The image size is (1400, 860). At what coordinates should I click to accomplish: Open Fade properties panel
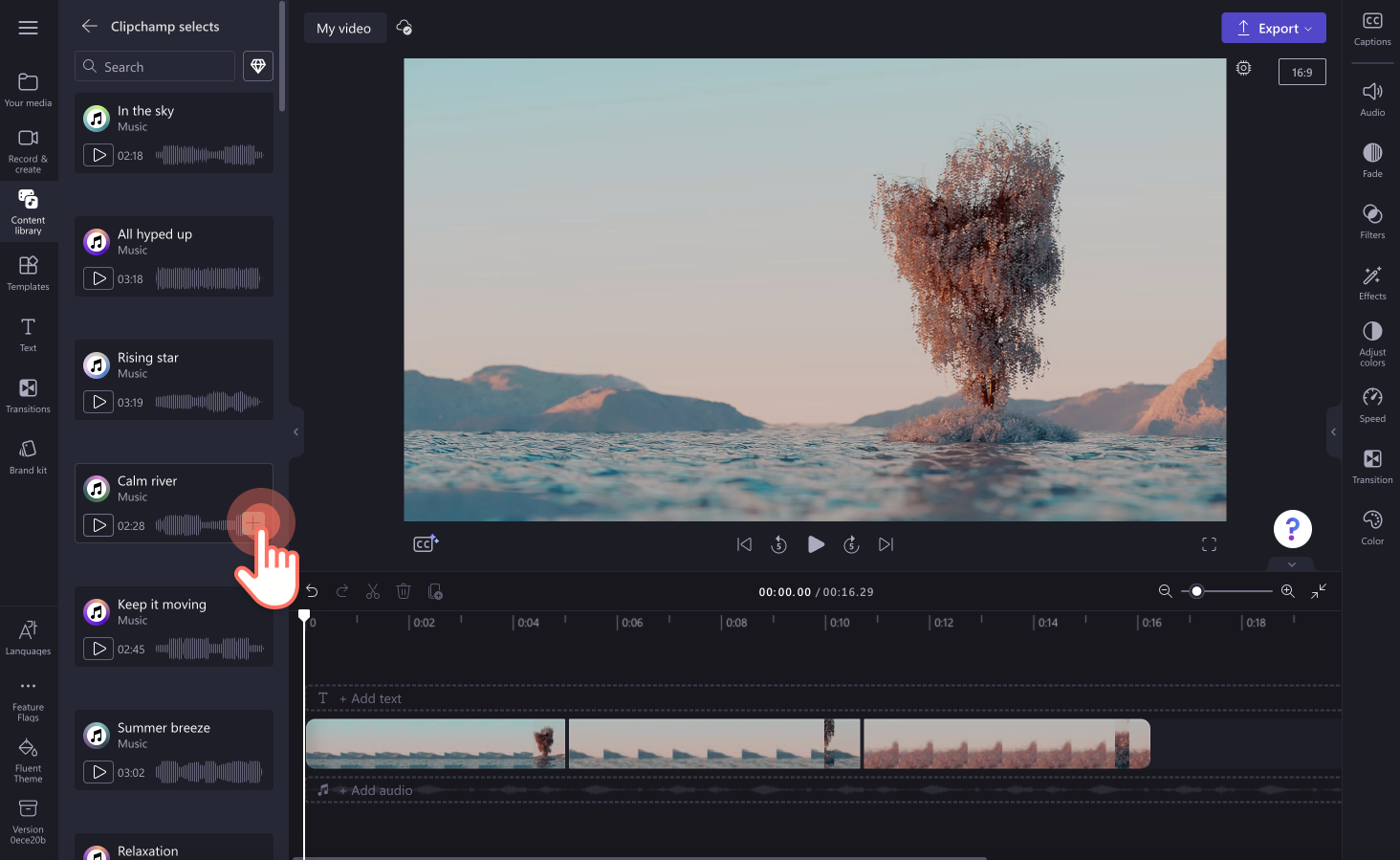point(1372,161)
